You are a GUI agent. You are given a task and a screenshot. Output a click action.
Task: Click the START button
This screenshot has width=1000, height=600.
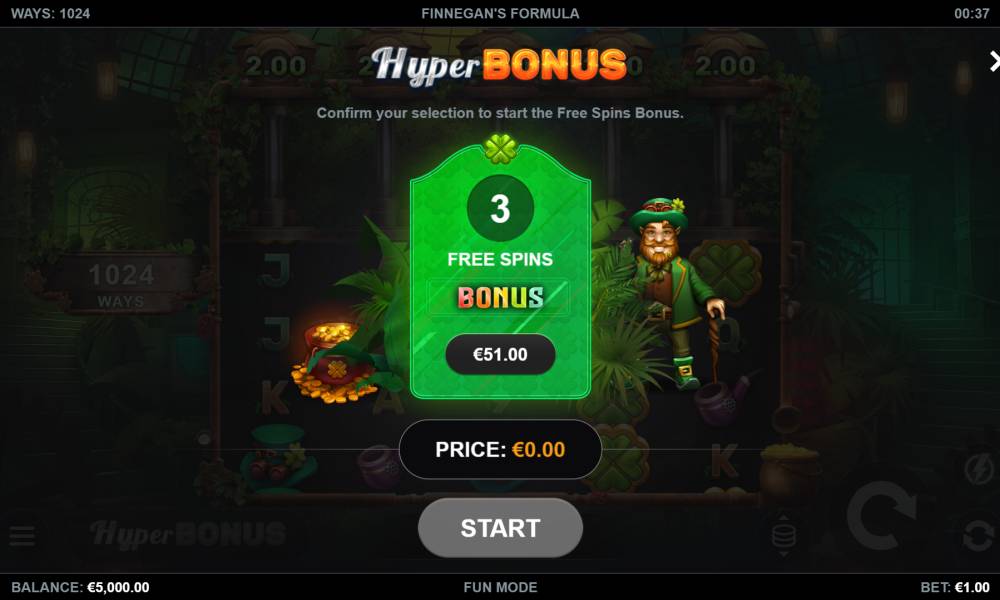[500, 528]
